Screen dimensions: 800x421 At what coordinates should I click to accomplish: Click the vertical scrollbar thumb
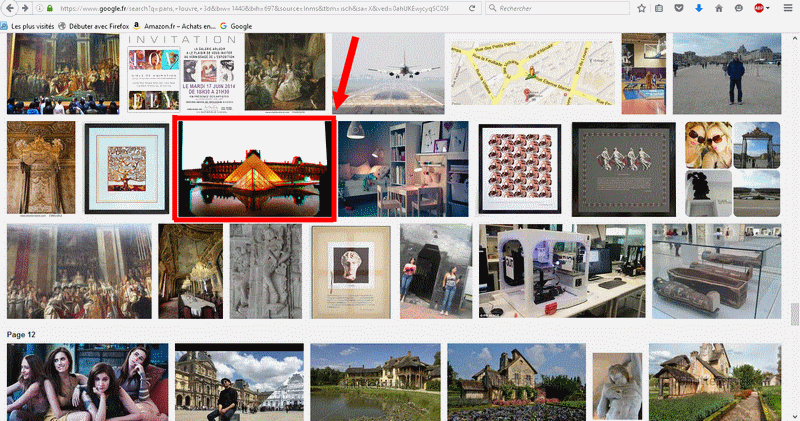pos(794,314)
